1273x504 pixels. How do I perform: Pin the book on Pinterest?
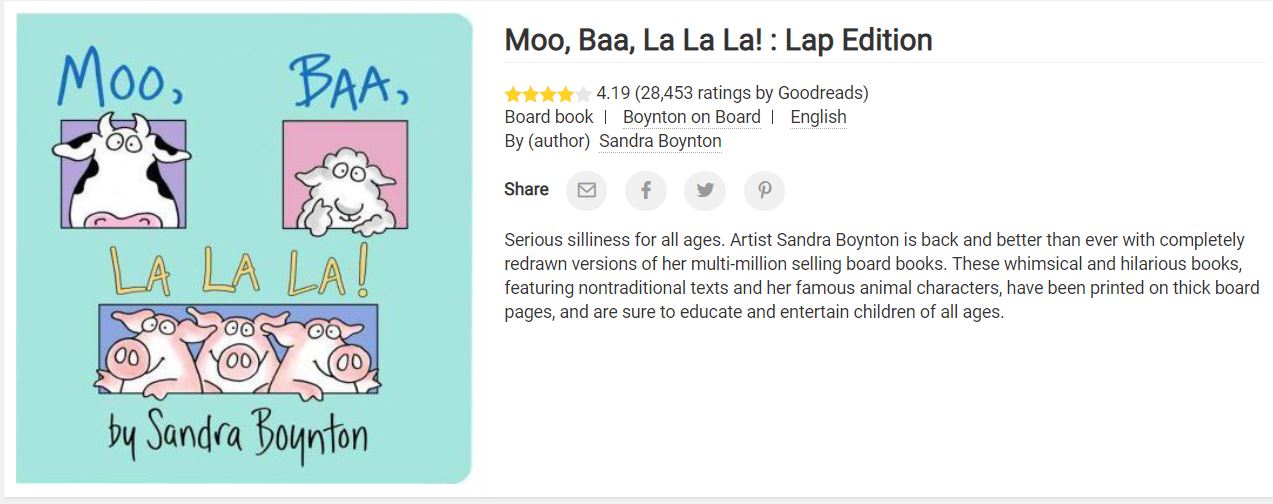pyautogui.click(x=764, y=190)
